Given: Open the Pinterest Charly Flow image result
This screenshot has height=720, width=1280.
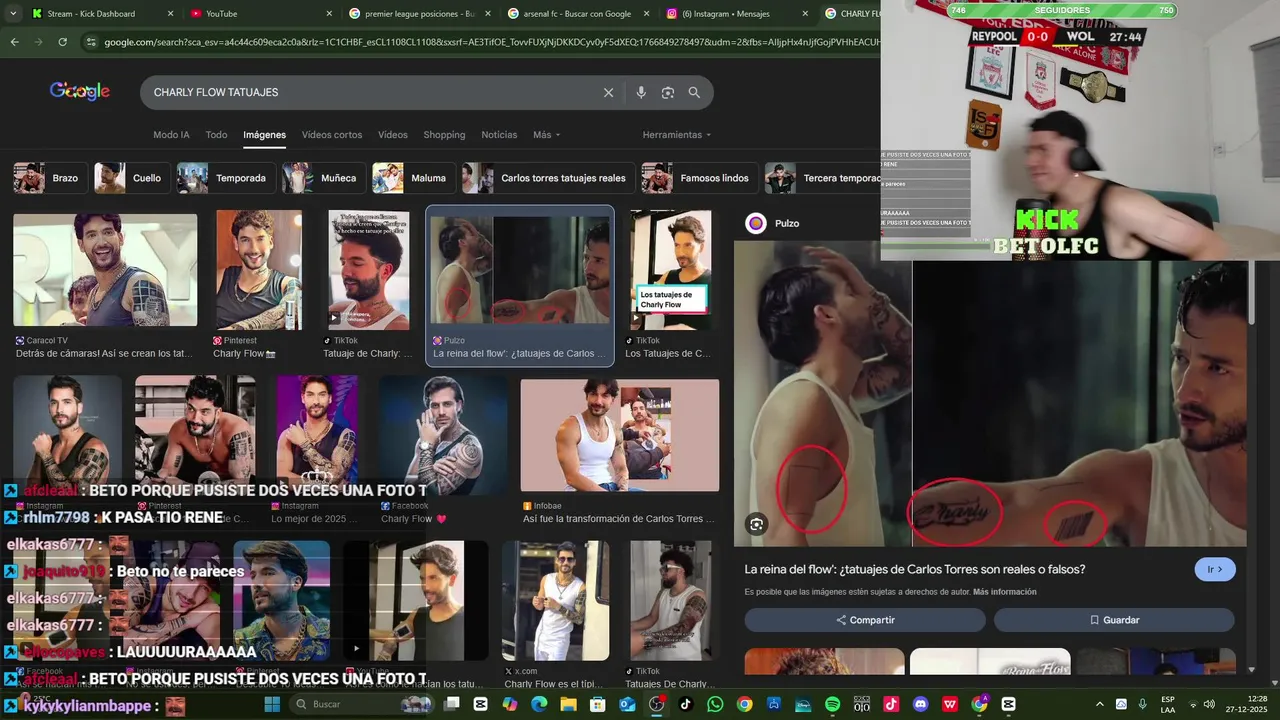Looking at the screenshot, I should point(259,285).
